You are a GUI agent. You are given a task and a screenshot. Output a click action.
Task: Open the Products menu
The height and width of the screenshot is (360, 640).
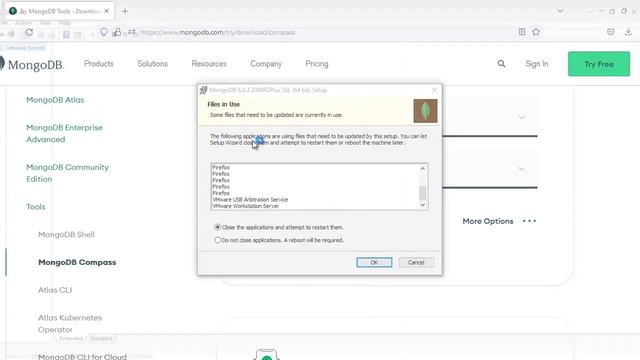point(99,64)
